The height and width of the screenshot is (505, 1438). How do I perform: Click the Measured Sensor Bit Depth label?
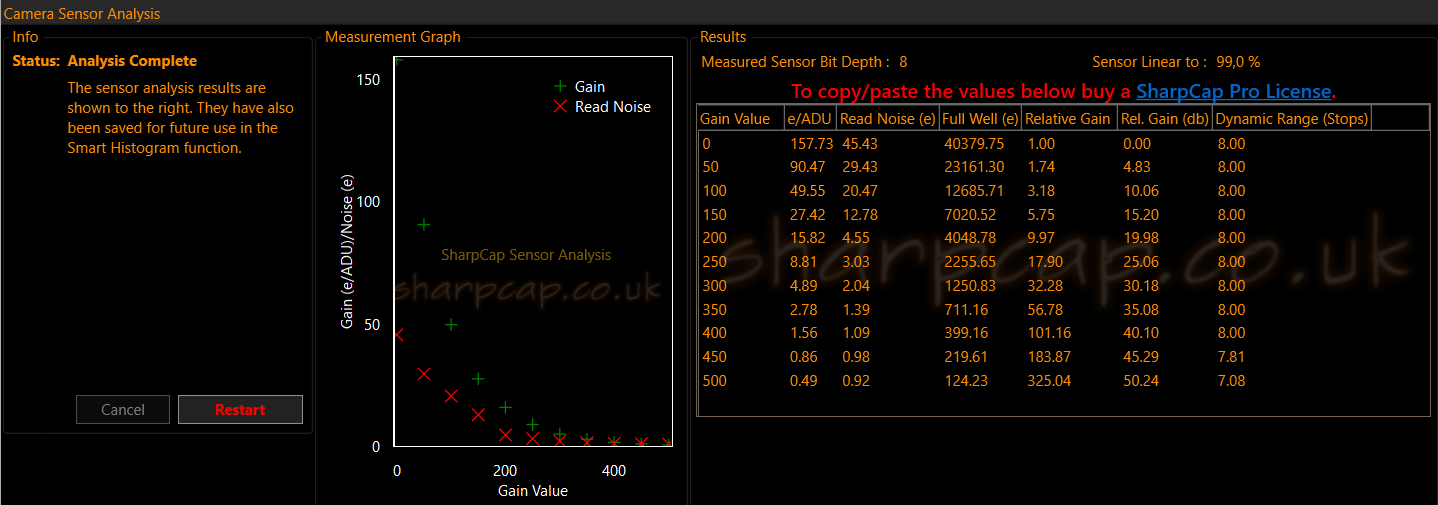(795, 62)
